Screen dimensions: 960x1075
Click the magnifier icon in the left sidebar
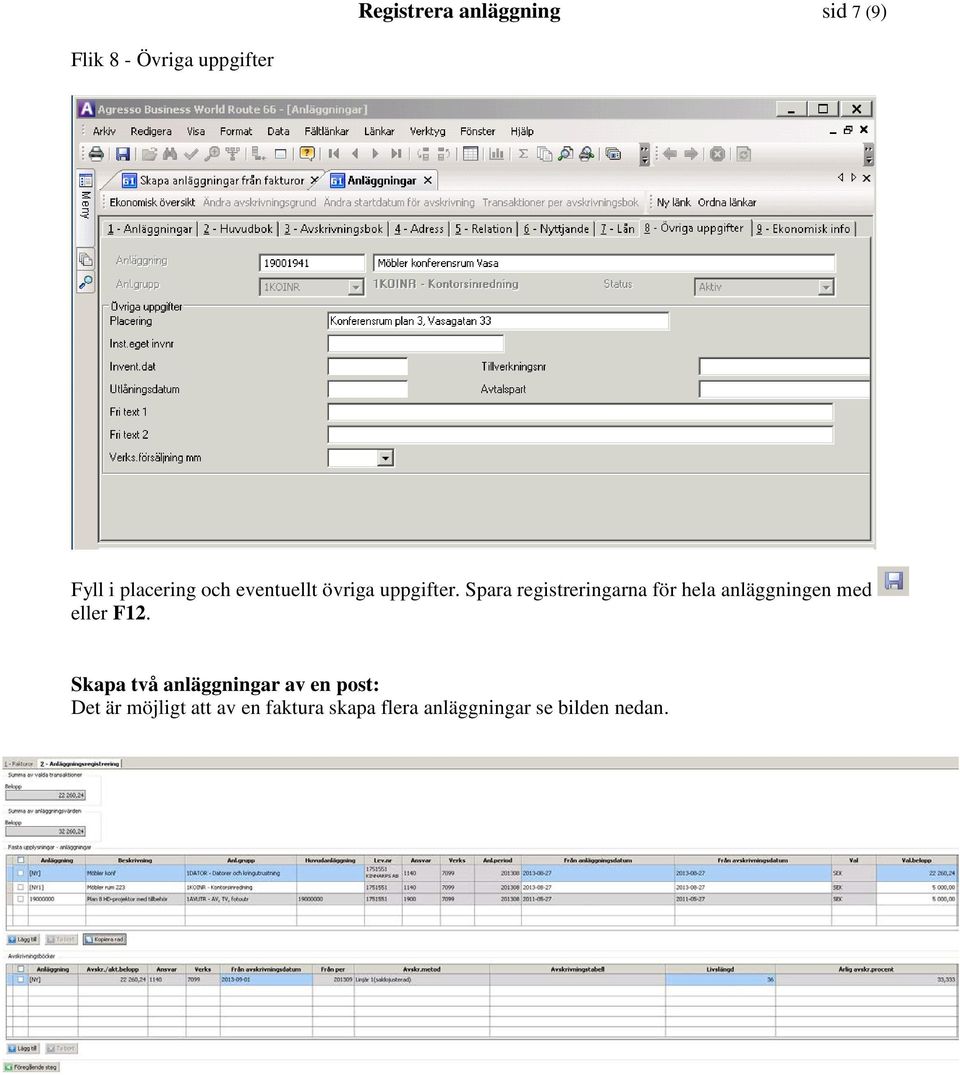[x=86, y=282]
